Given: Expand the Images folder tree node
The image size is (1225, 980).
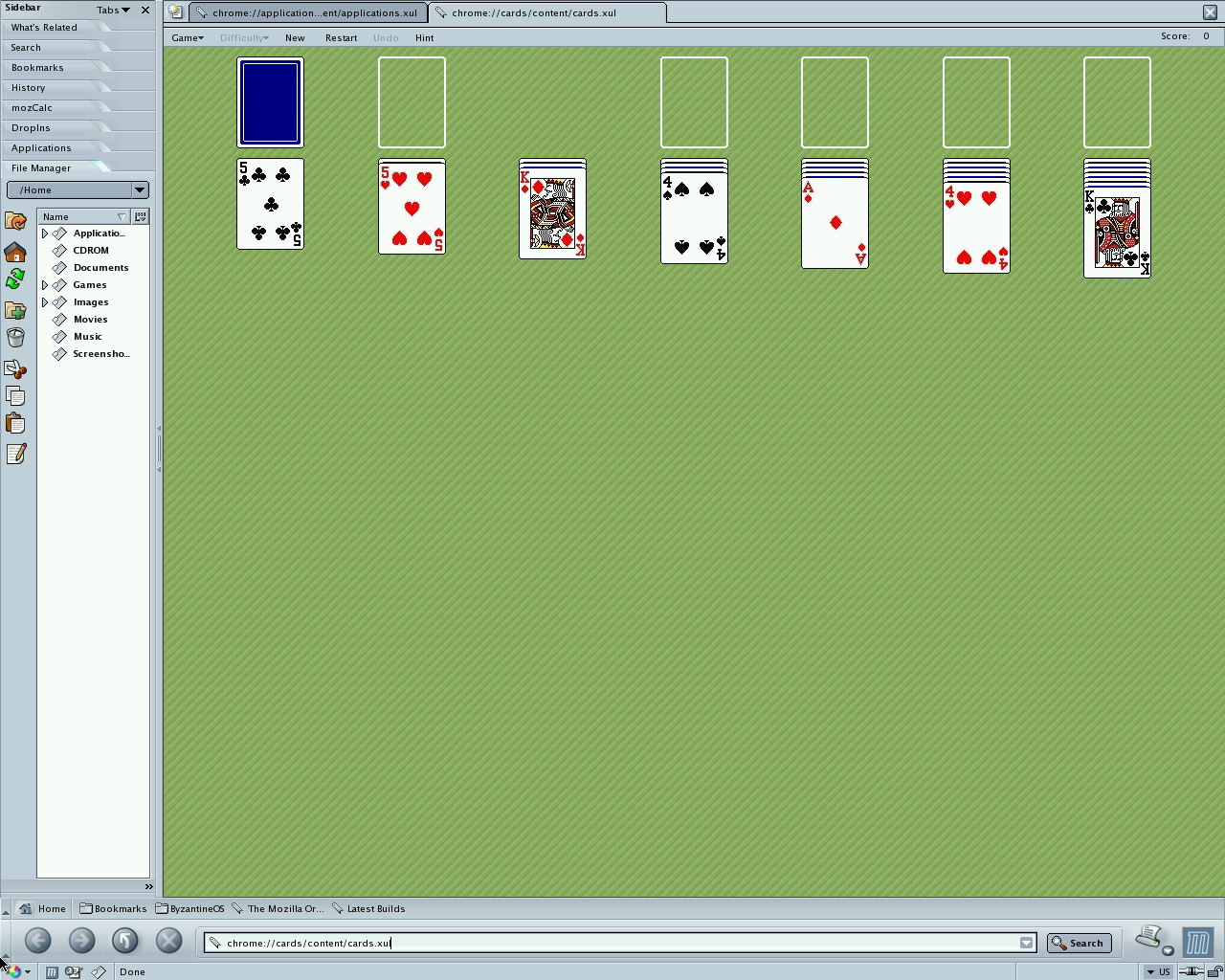Looking at the screenshot, I should (44, 302).
